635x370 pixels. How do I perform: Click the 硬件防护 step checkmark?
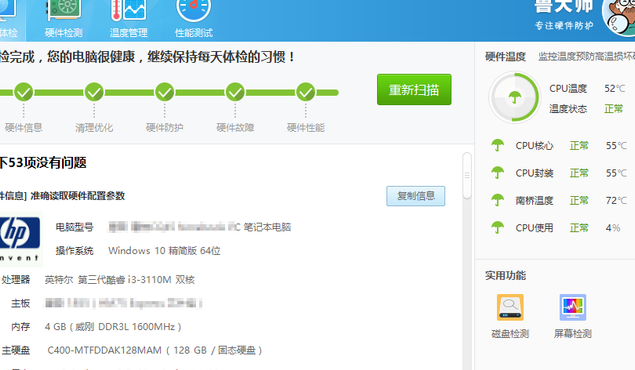click(x=164, y=92)
